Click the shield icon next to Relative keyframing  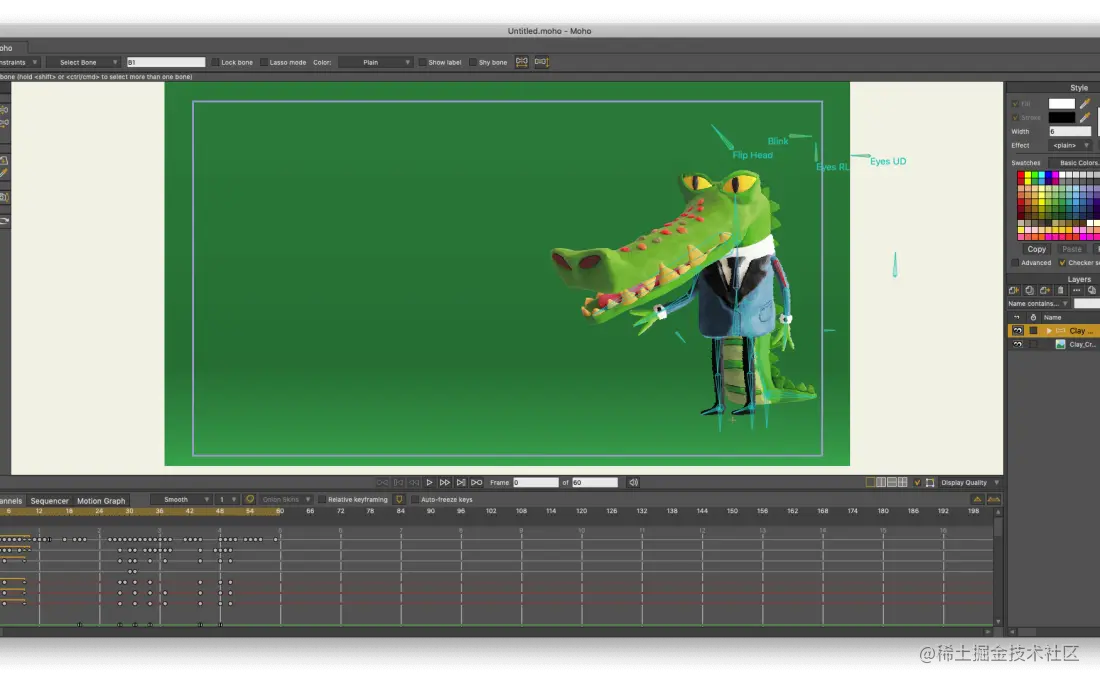[399, 499]
